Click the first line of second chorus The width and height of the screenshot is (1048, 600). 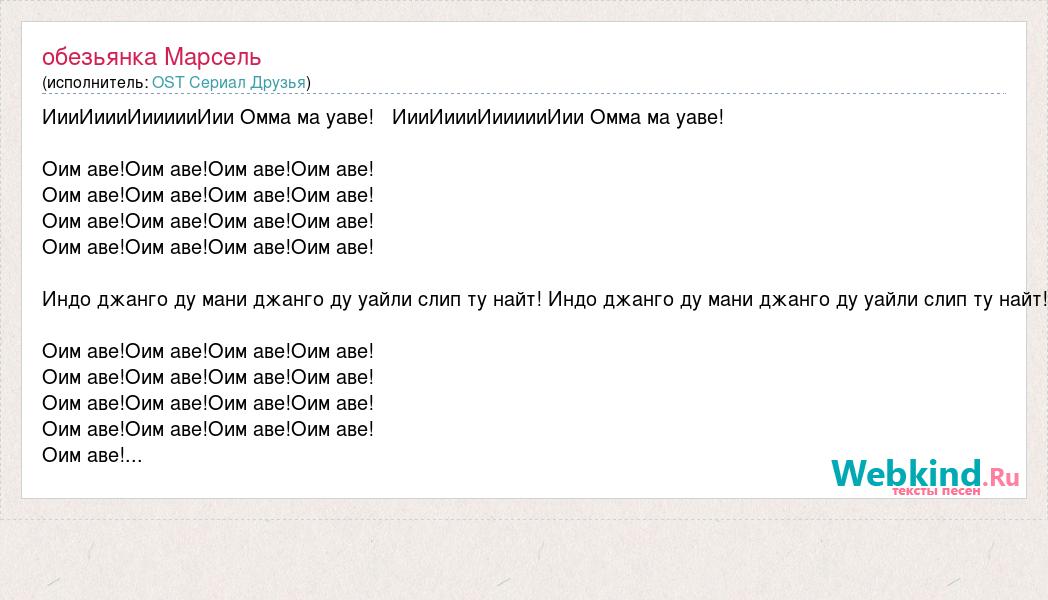pos(208,351)
